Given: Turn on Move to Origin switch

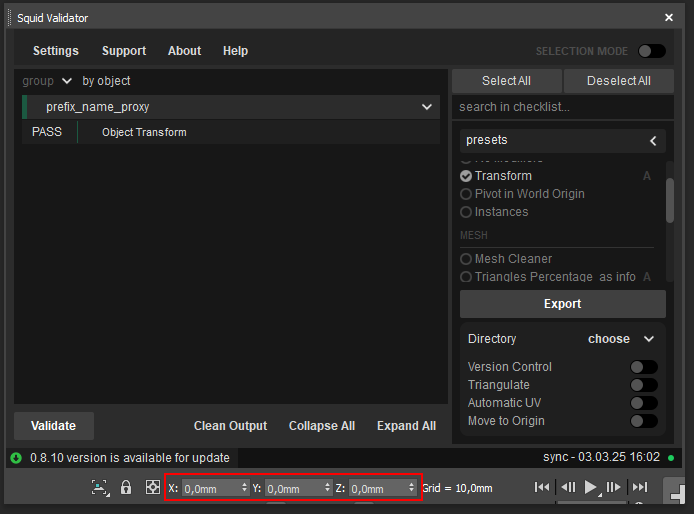Looking at the screenshot, I should (644, 421).
